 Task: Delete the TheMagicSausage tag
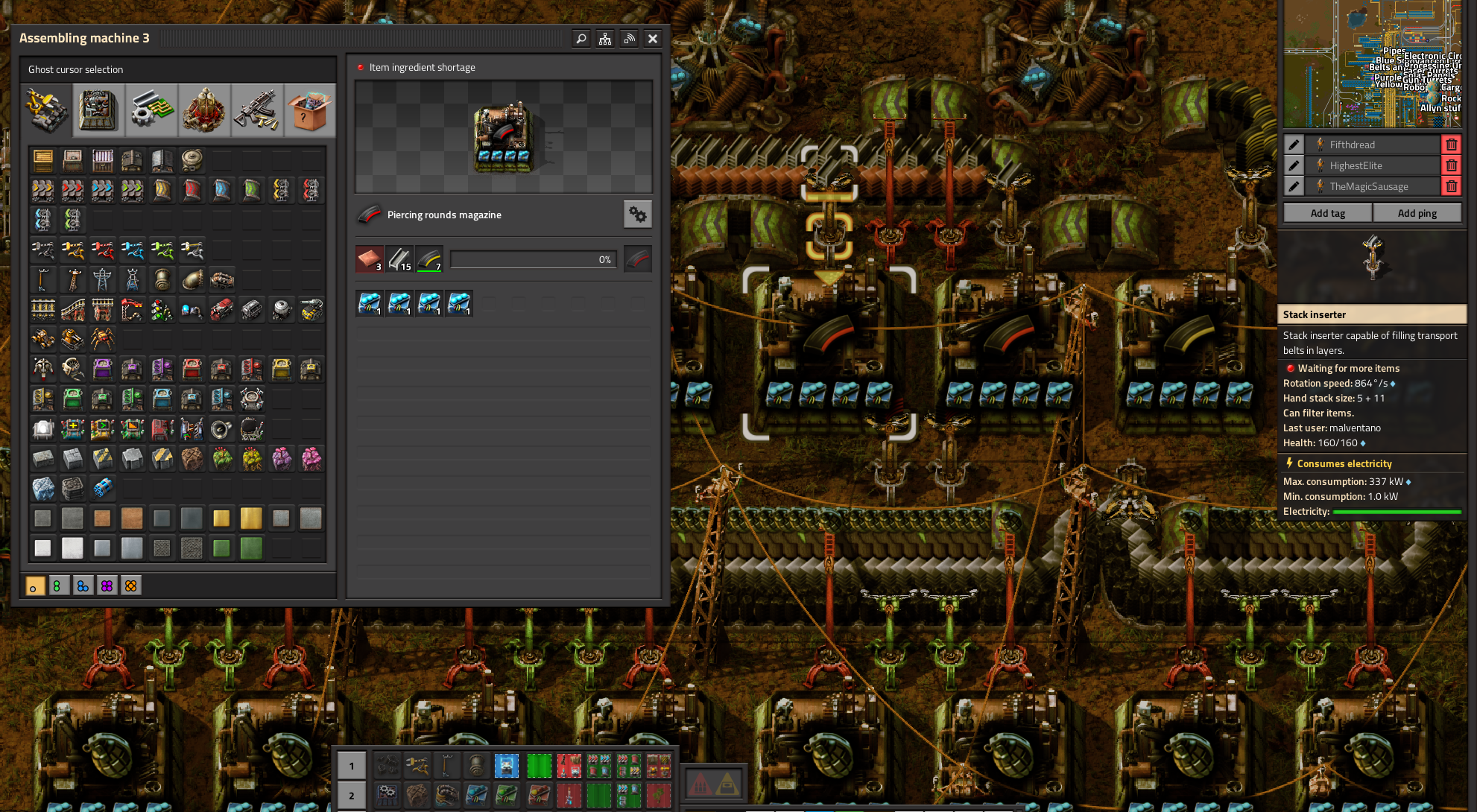[1452, 186]
